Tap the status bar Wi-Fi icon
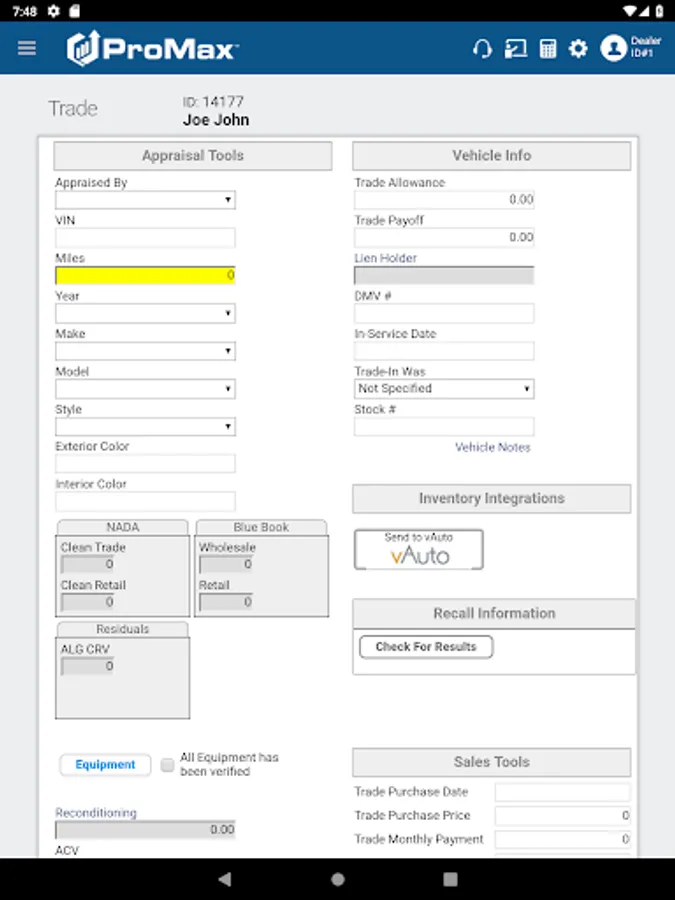 (x=630, y=11)
